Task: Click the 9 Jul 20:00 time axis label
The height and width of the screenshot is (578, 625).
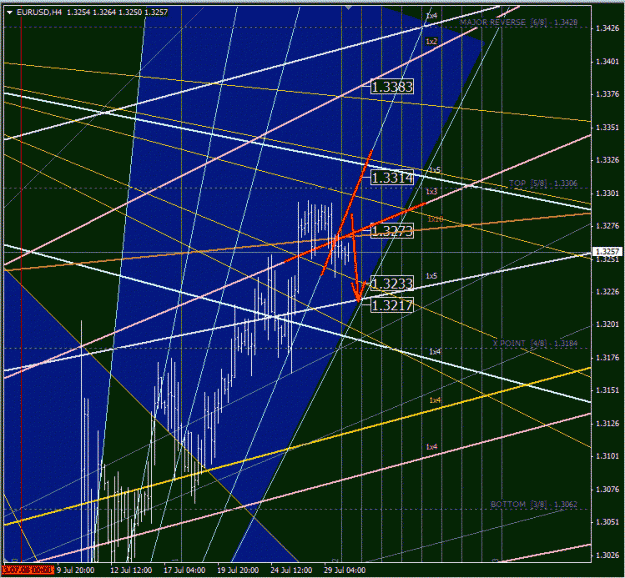Action: click(76, 570)
